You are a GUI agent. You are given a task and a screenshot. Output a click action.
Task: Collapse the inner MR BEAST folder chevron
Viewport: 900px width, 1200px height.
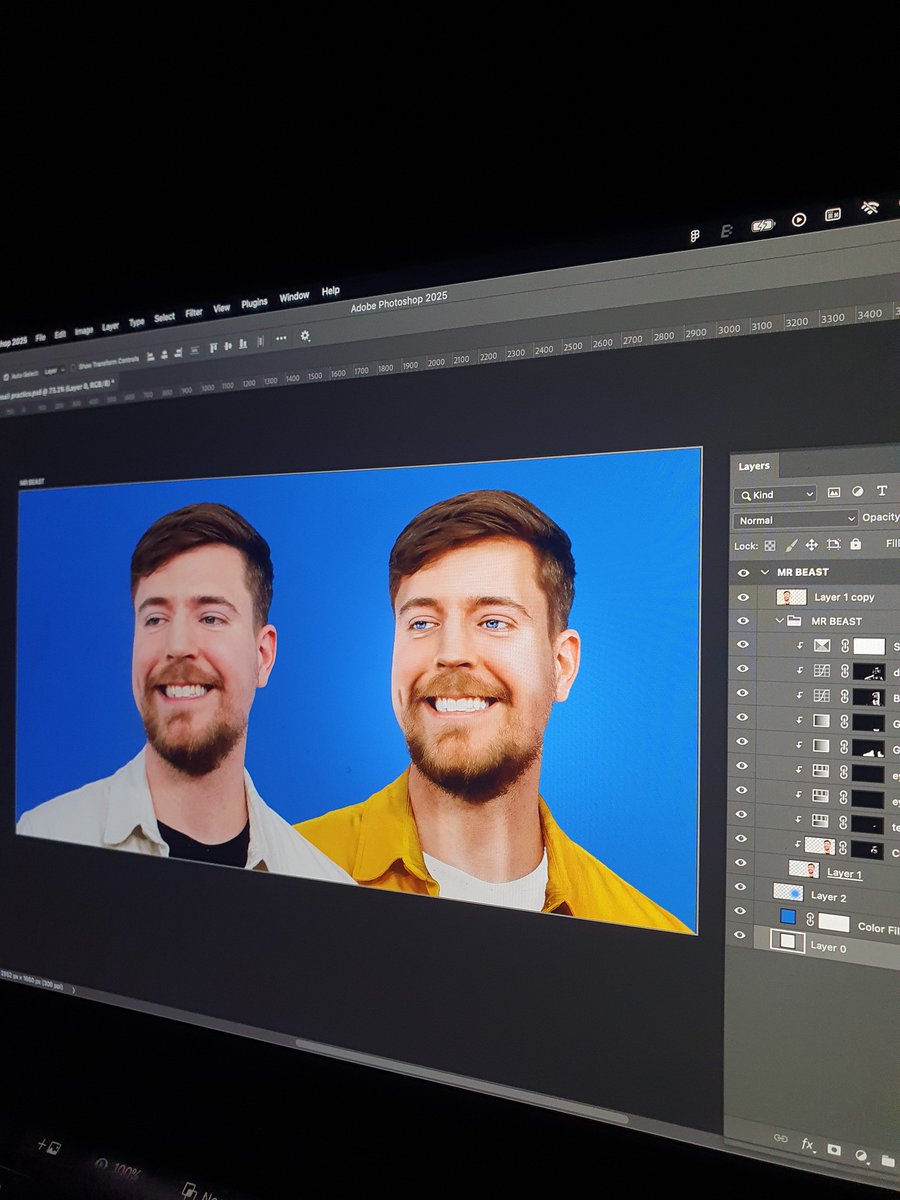[x=780, y=621]
